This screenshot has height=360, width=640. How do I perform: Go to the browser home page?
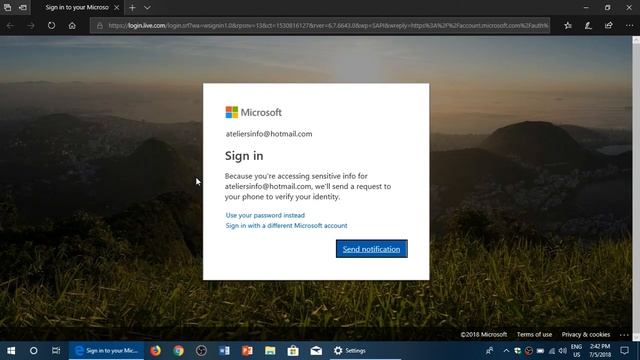click(x=72, y=25)
